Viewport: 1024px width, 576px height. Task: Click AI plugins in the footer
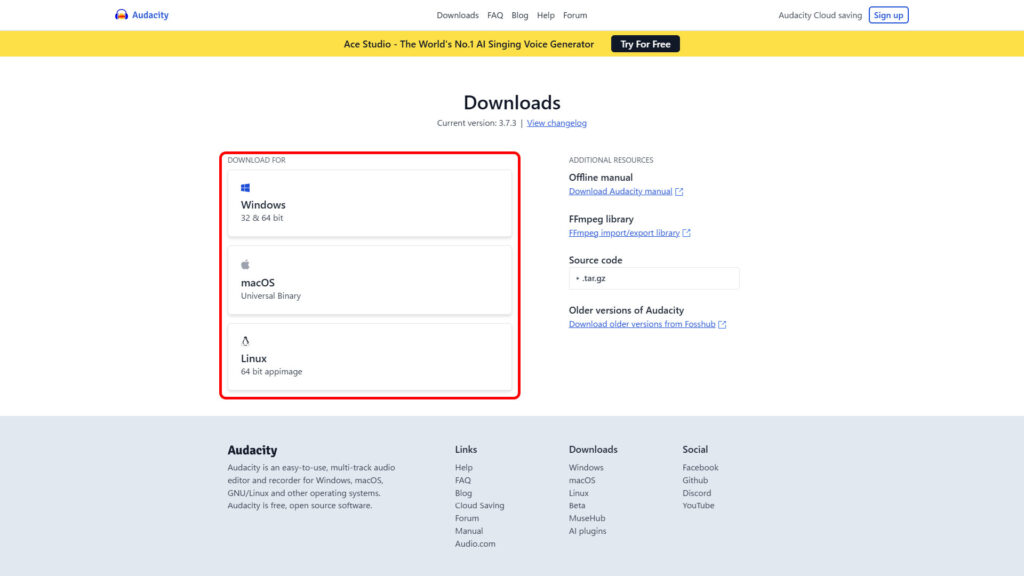[587, 531]
